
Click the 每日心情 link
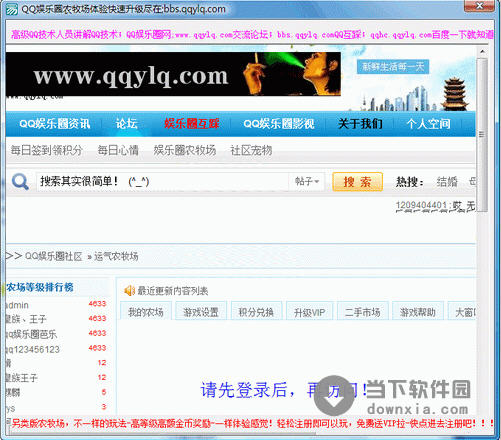[x=118, y=150]
